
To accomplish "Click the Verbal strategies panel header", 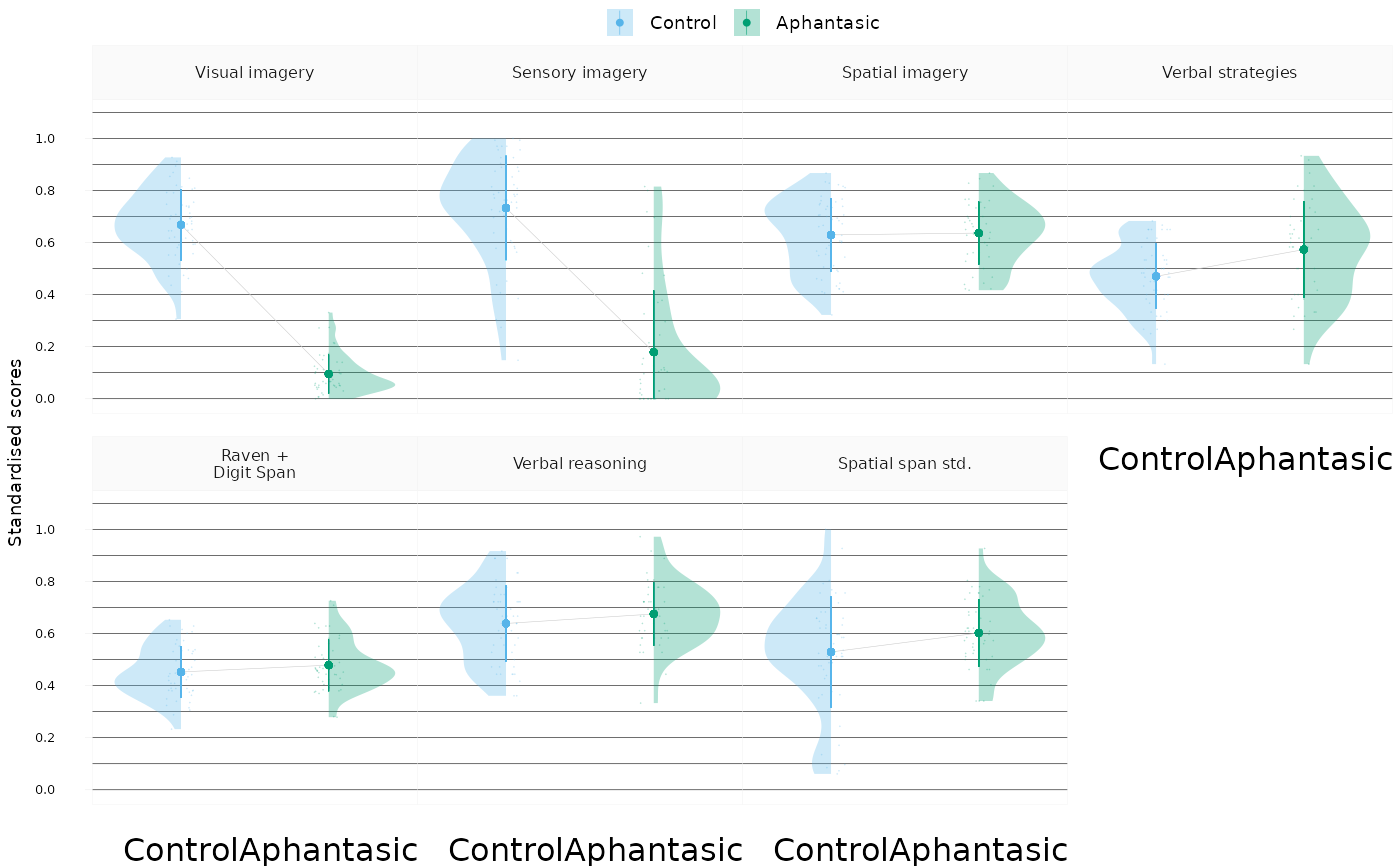I will coord(1229,72).
